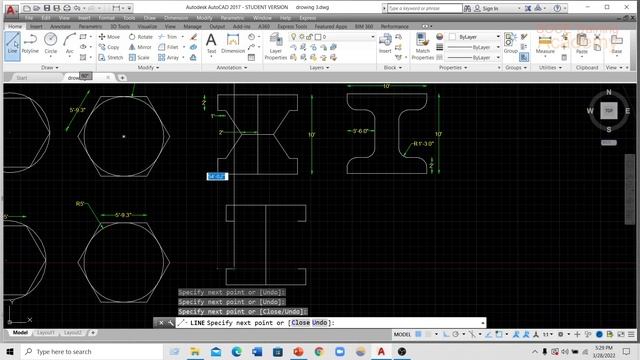
Task: Toggle MODEL space button in status bar
Action: click(402, 334)
